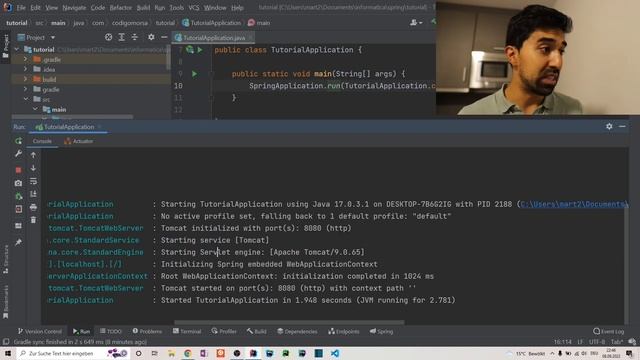The image size is (640, 360).
Task: Expand the .idea folder
Action: coord(26,69)
